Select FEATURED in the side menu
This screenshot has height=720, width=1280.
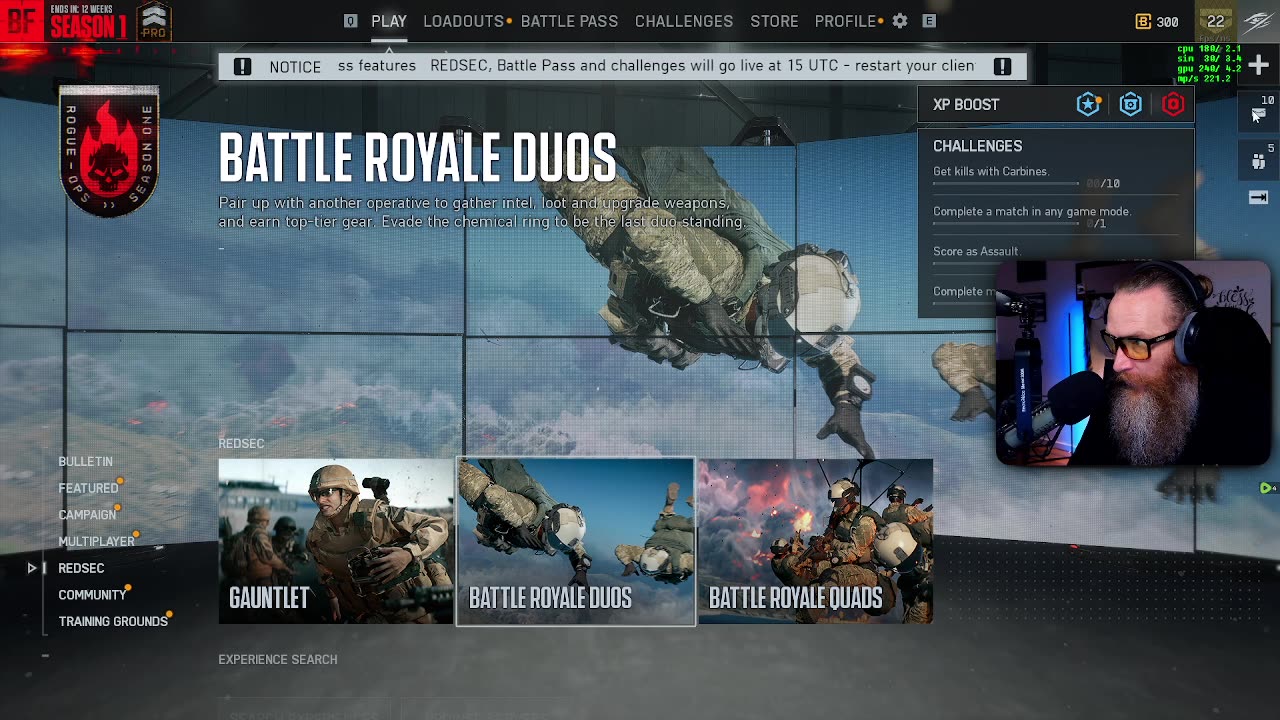(88, 488)
